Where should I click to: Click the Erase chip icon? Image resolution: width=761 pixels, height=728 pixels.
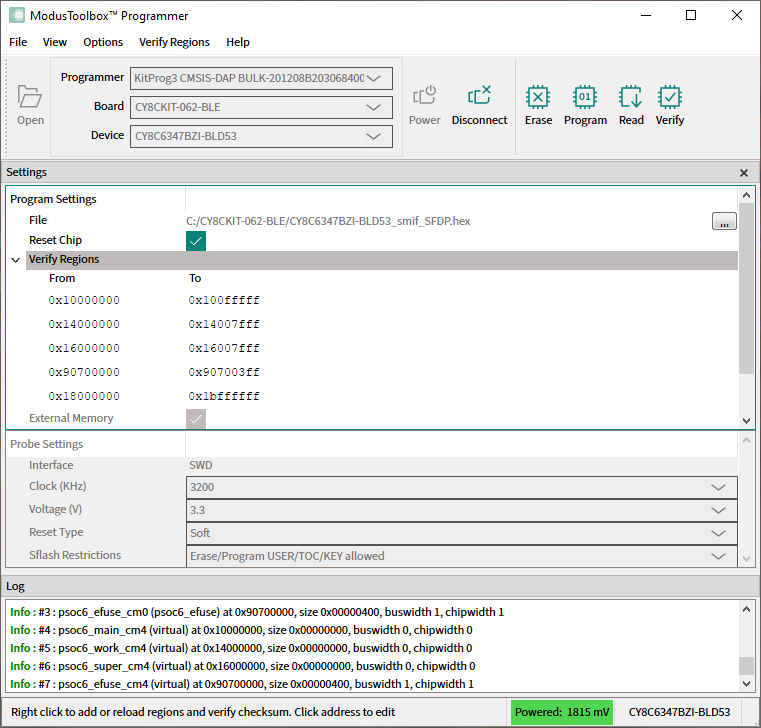[538, 97]
